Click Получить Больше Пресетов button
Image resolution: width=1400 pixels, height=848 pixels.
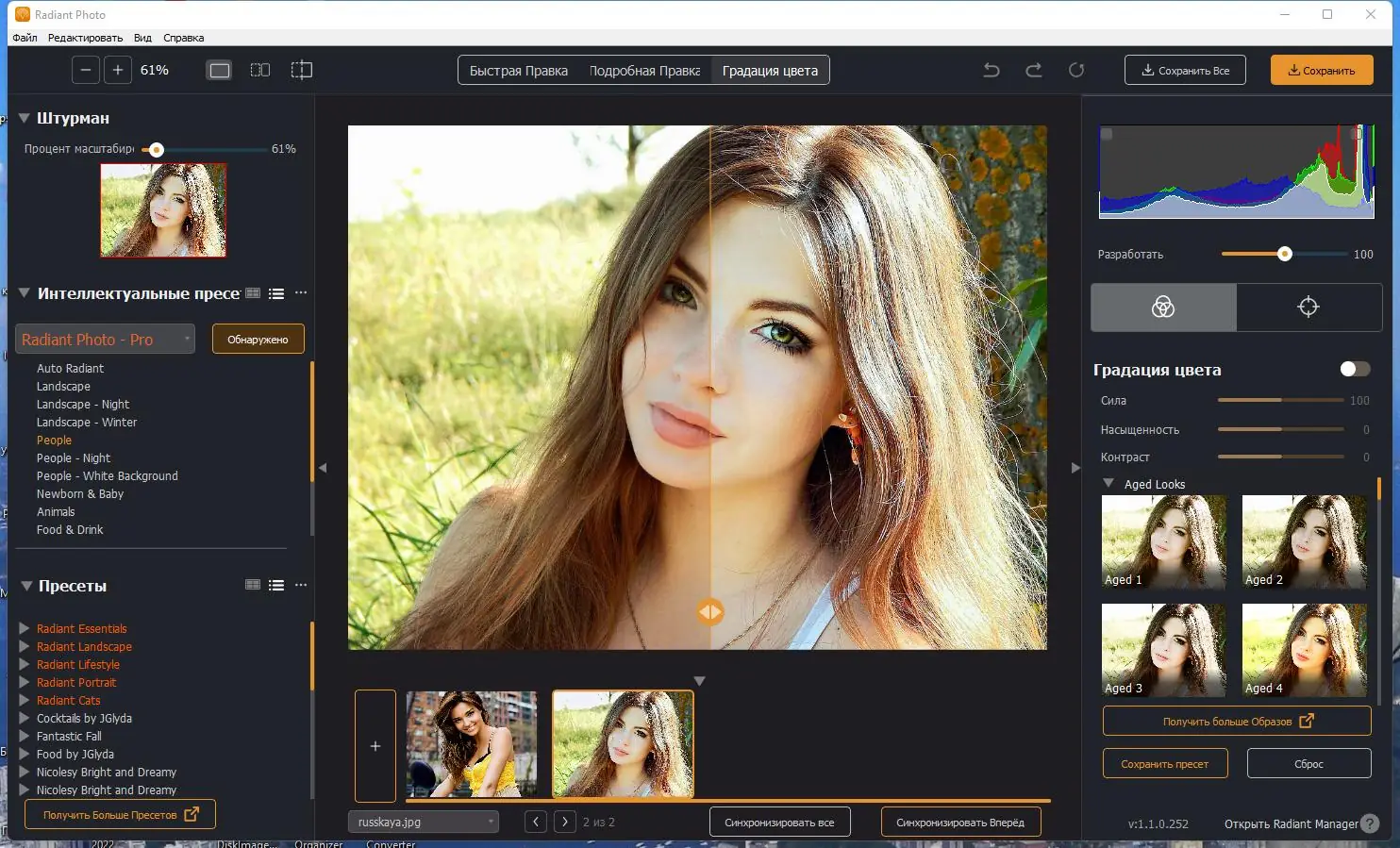point(121,814)
